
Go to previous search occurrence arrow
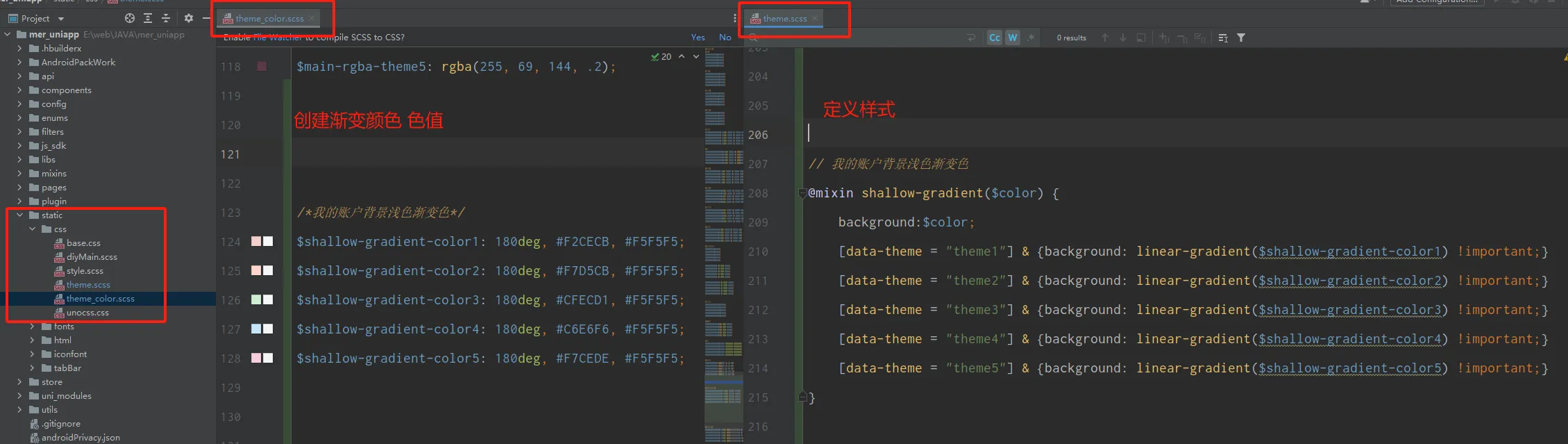point(1105,38)
